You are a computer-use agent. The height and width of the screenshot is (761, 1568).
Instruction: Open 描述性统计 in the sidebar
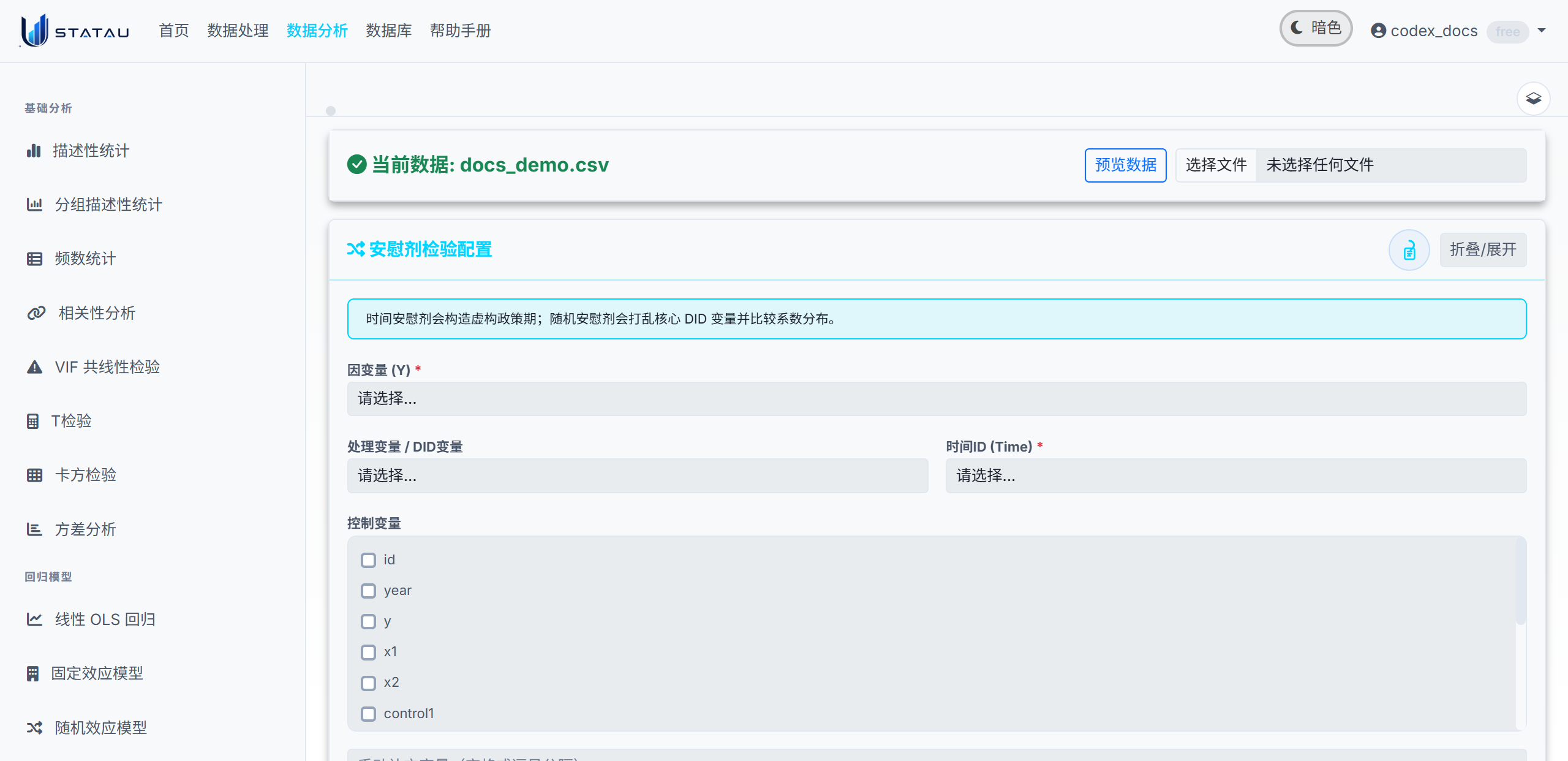tap(91, 151)
